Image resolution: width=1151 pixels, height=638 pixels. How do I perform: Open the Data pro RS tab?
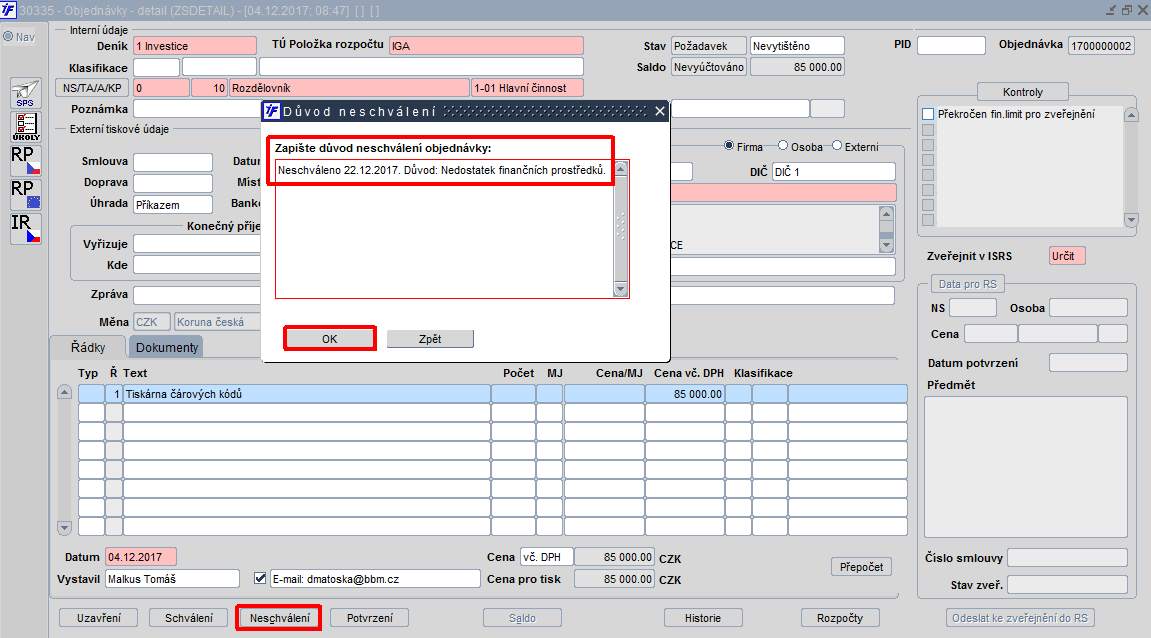click(x=967, y=284)
